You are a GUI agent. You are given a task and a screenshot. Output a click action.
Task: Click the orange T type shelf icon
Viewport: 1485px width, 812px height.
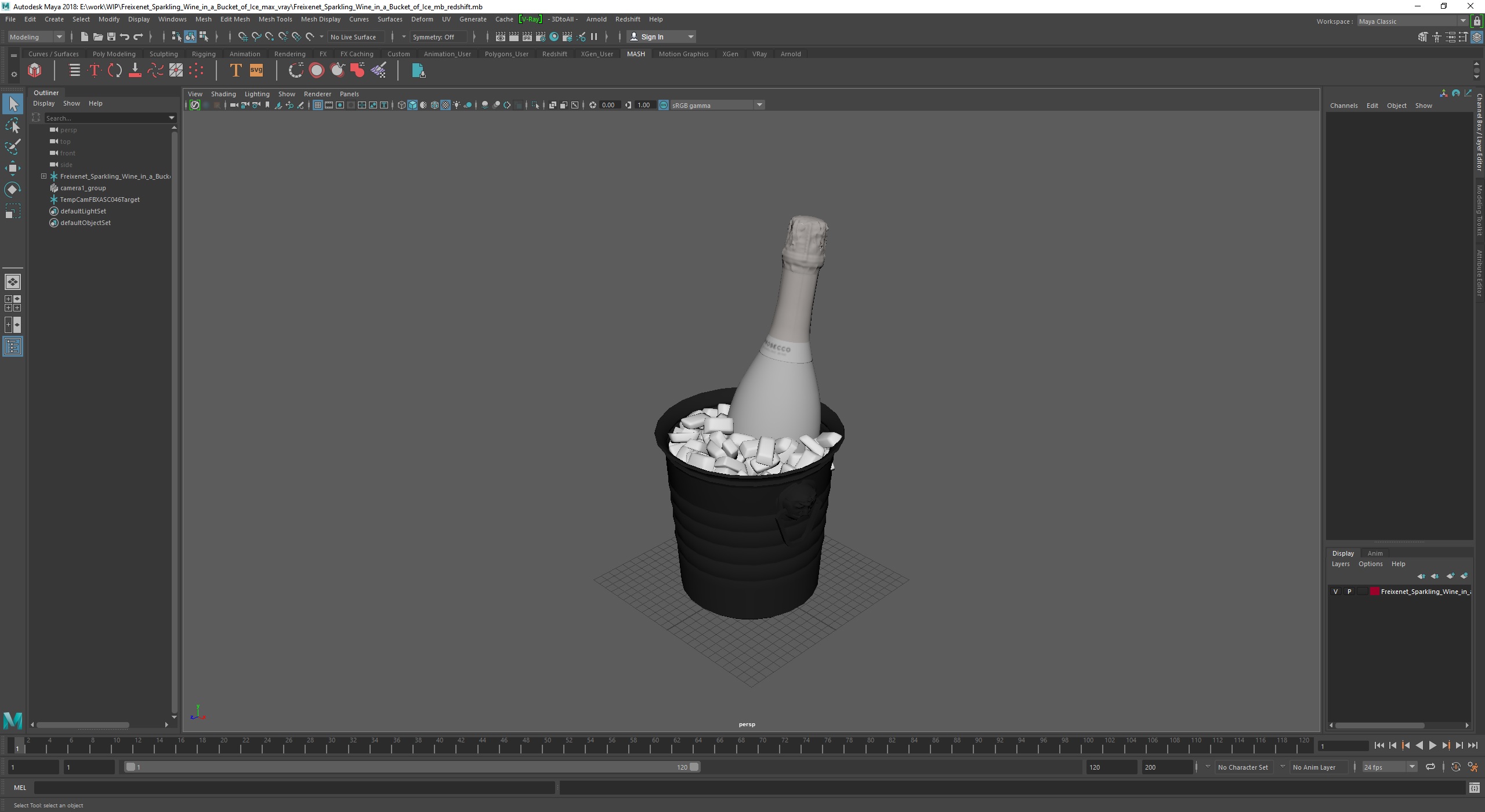point(236,71)
